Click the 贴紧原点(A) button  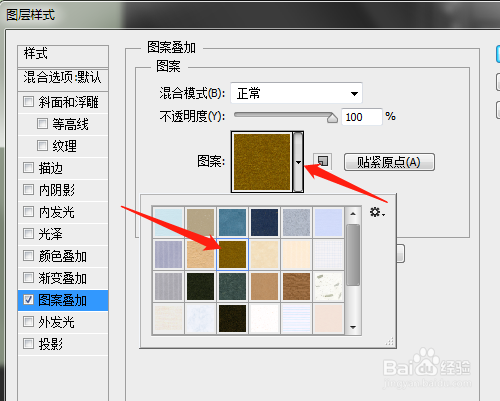389,162
